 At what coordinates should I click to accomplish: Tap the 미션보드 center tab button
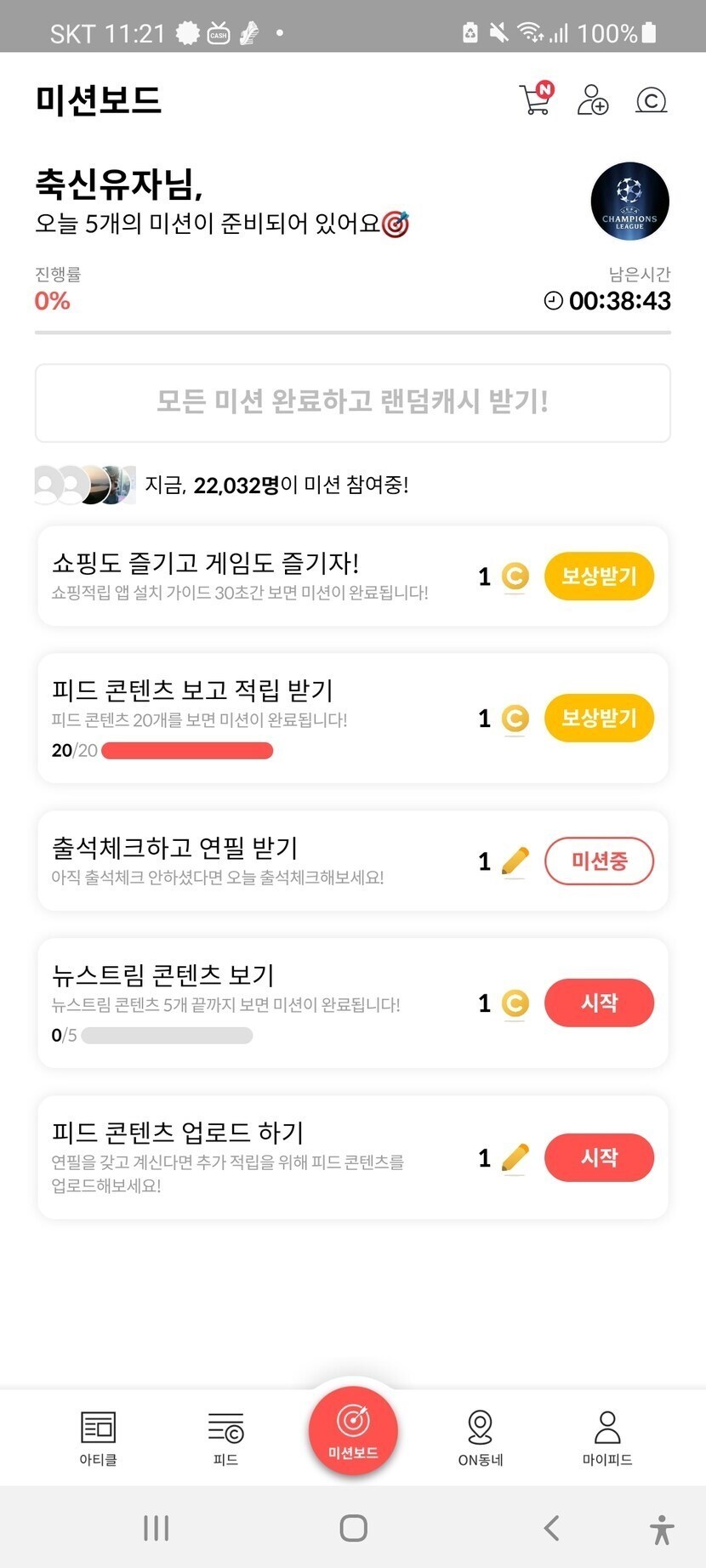pyautogui.click(x=353, y=1429)
